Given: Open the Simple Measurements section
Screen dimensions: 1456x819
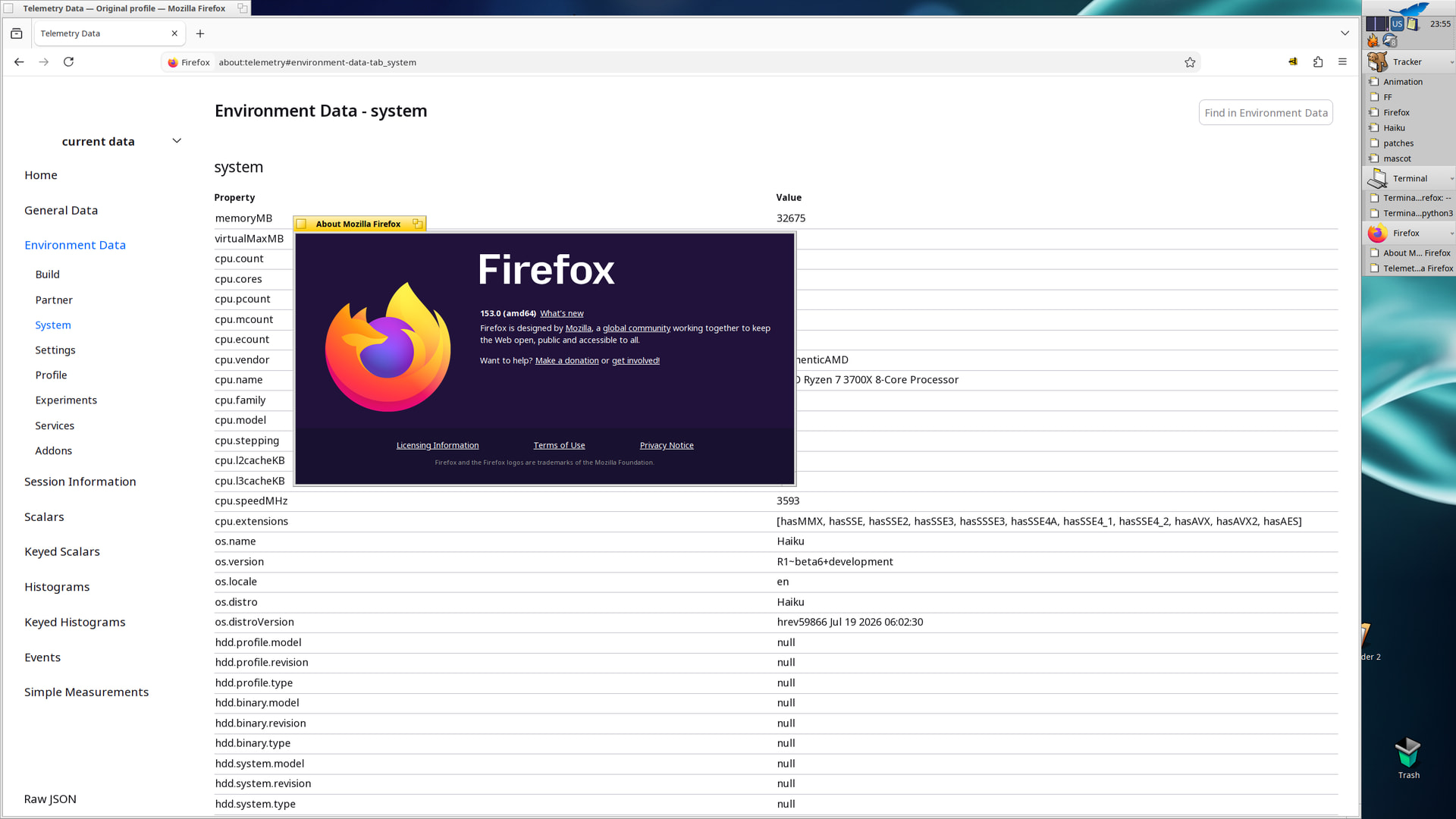Looking at the screenshot, I should coord(86,693).
